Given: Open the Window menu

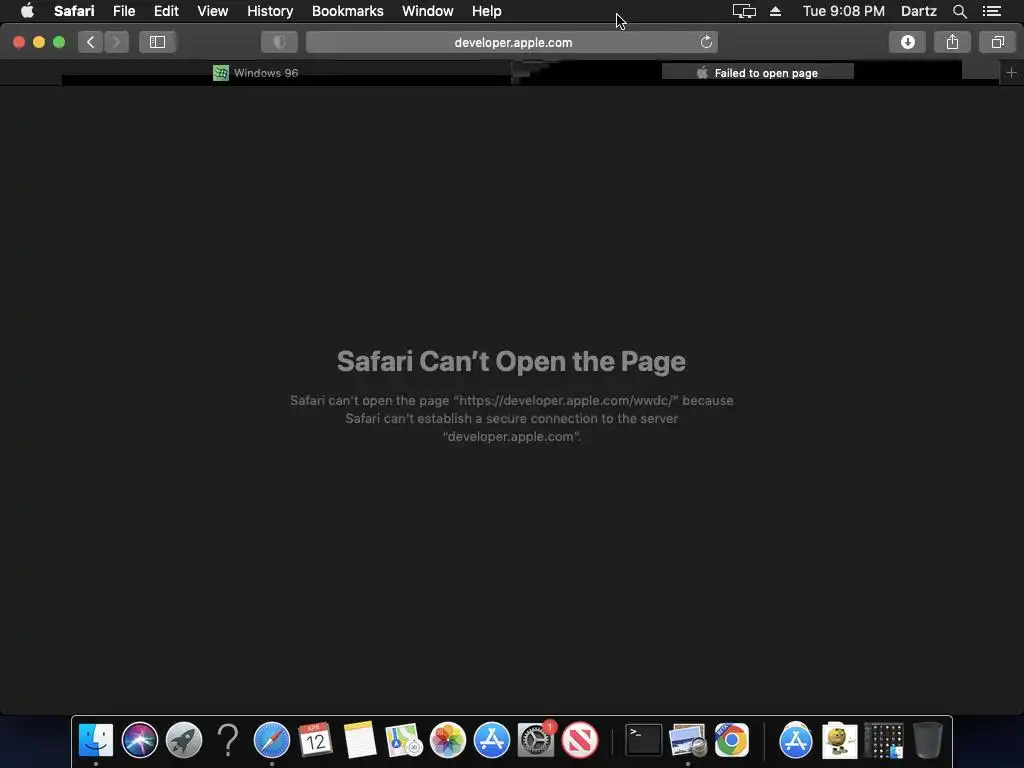Looking at the screenshot, I should tap(427, 11).
